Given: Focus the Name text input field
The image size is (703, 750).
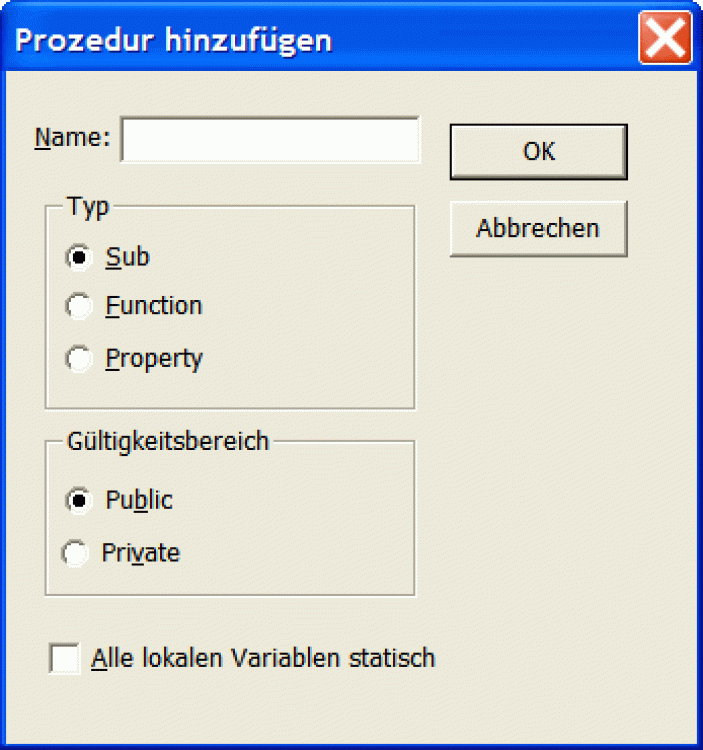Looking at the screenshot, I should click(x=270, y=140).
